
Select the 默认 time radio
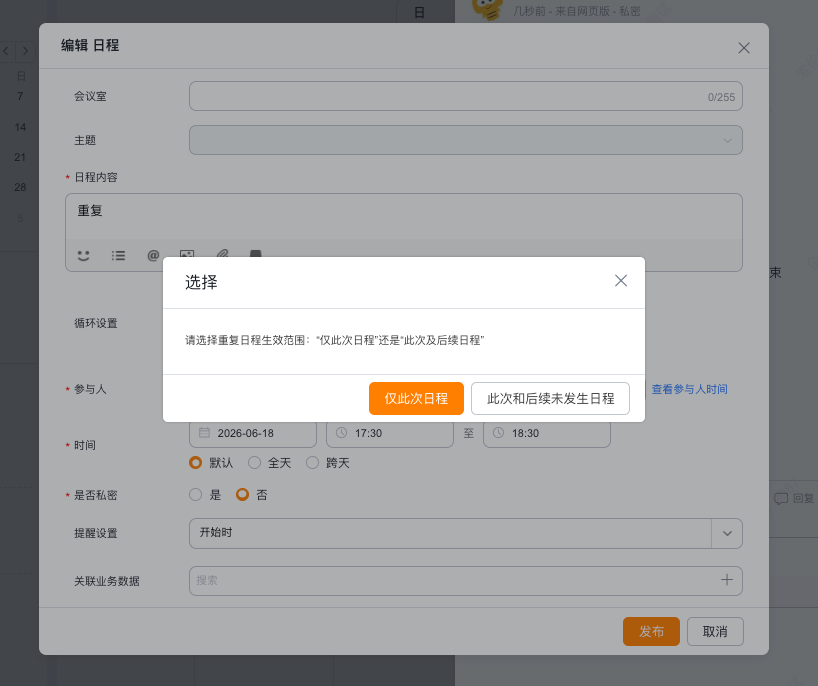196,463
